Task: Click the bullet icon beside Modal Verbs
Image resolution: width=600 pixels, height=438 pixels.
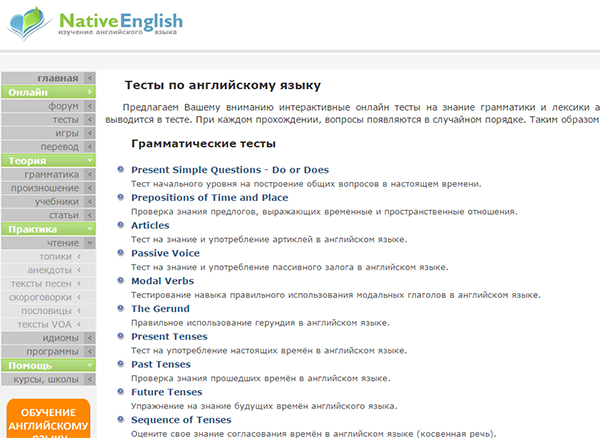Action: pyautogui.click(x=122, y=282)
